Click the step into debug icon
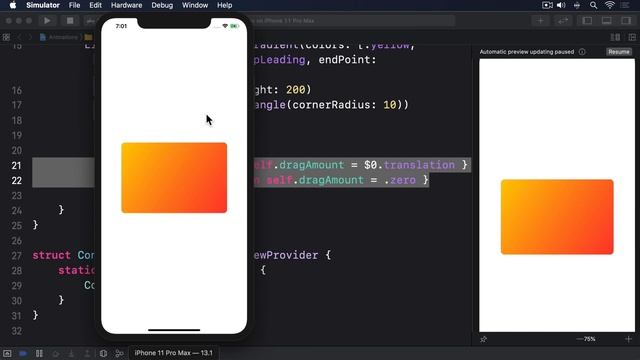This screenshot has height=360, width=640. (71, 353)
